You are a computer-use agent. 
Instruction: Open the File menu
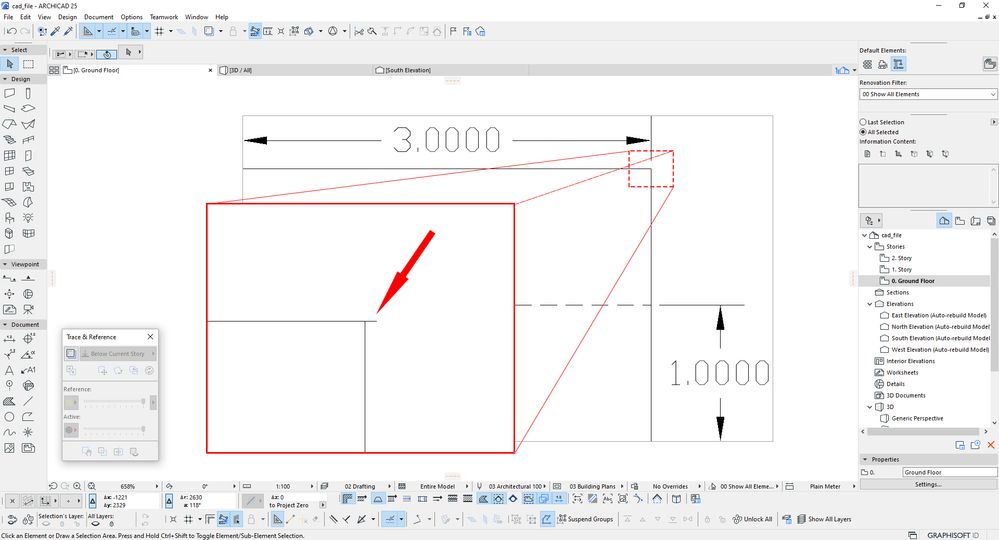tap(8, 17)
